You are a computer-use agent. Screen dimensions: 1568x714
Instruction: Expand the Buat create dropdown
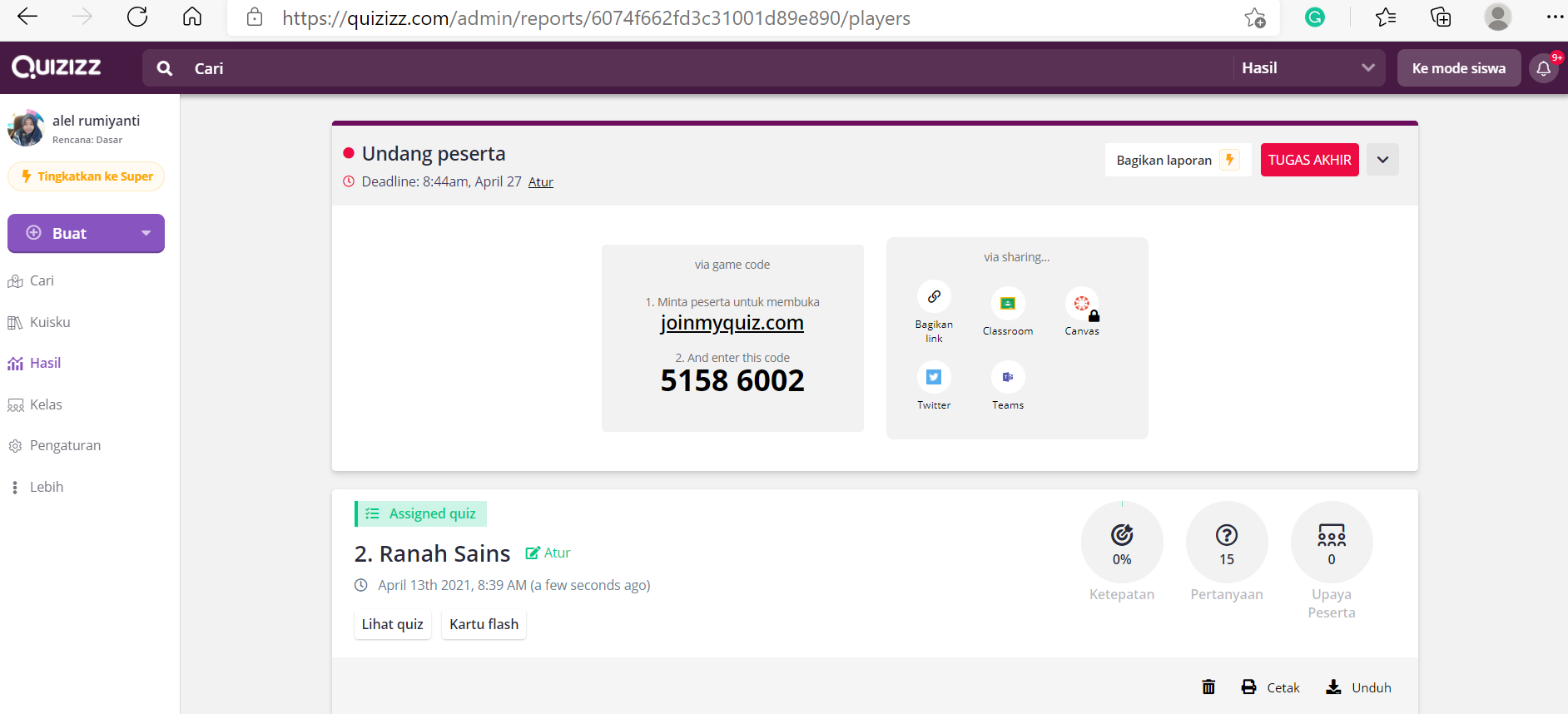click(146, 234)
